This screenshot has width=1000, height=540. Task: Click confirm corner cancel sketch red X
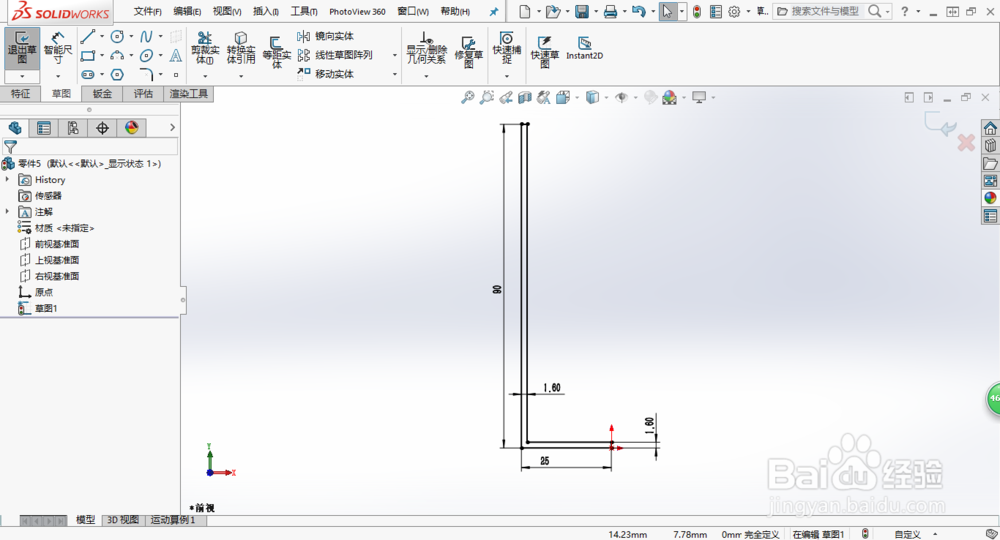(966, 143)
